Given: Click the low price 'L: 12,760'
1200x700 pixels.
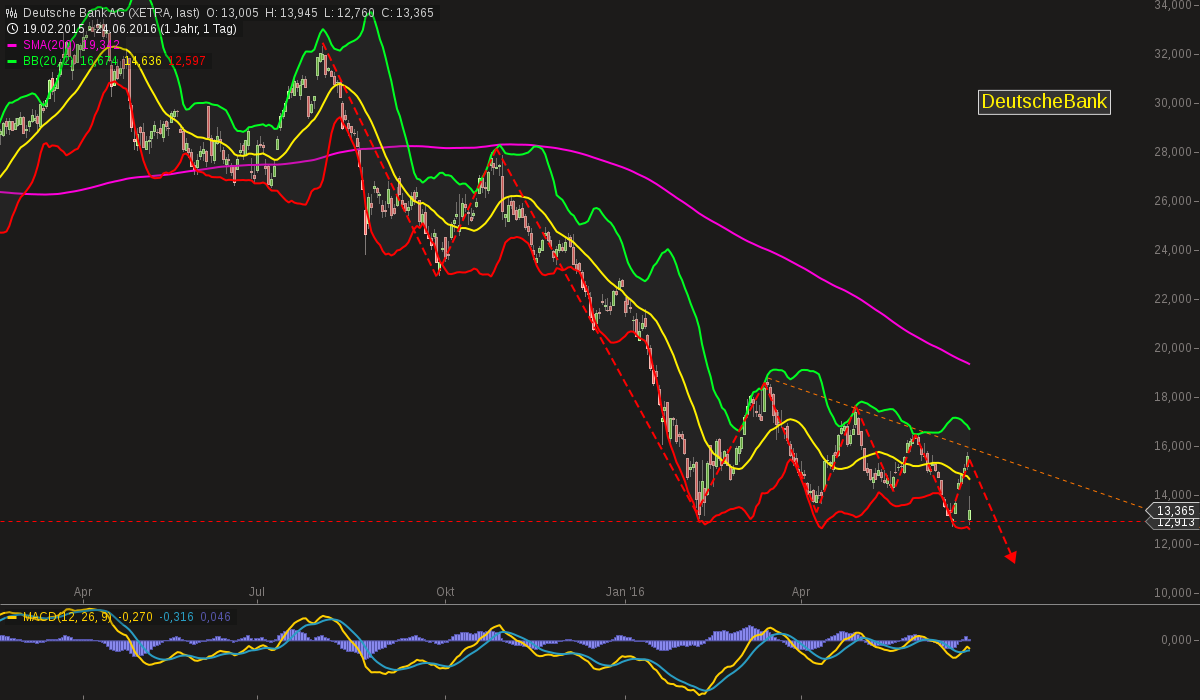Looking at the screenshot, I should 350,13.
